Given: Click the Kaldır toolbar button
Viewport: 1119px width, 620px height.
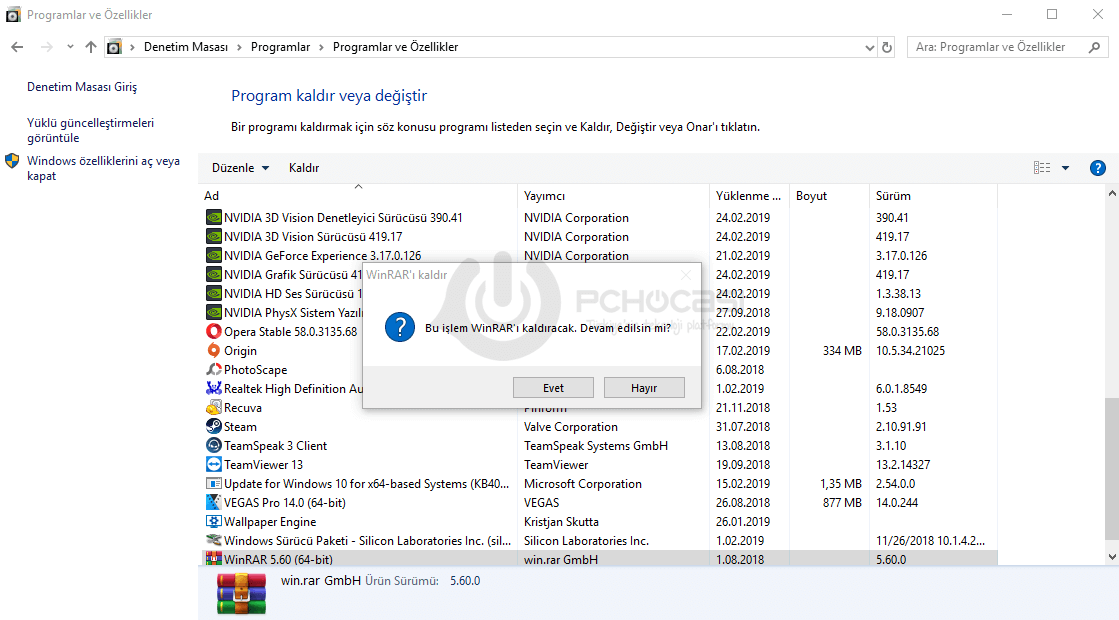Looking at the screenshot, I should click(304, 168).
